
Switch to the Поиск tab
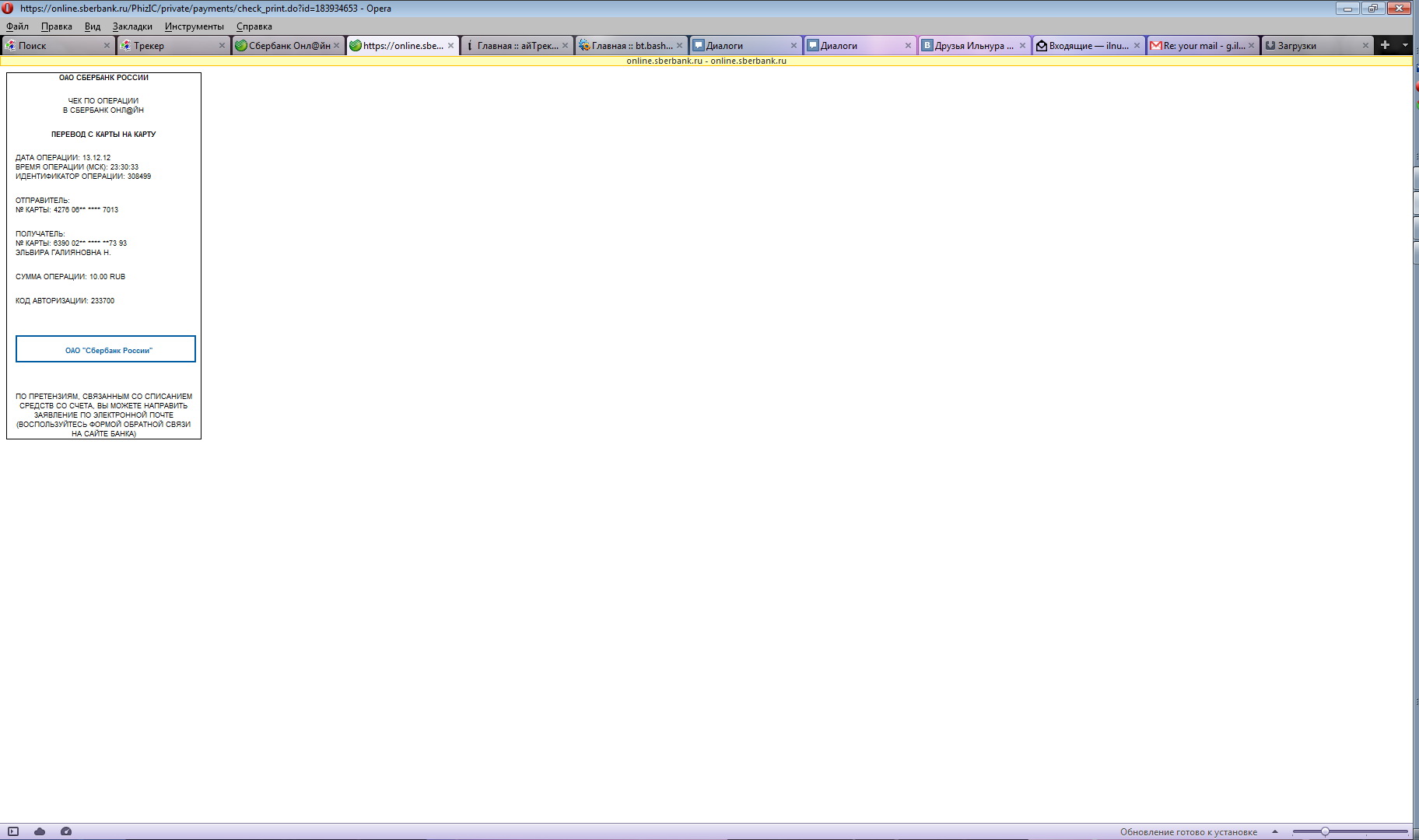58,46
